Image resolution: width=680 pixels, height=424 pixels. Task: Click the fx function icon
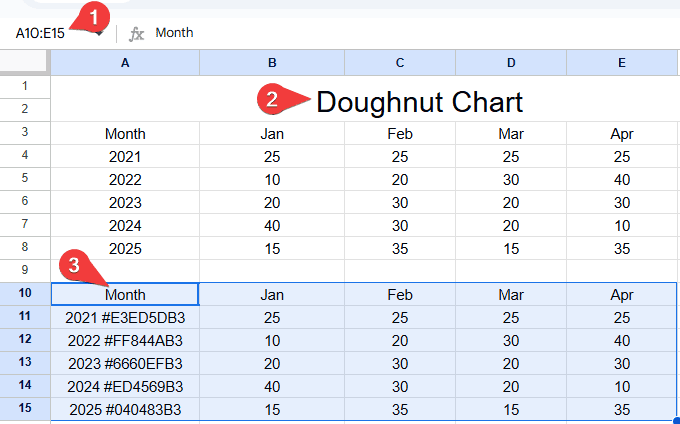137,33
